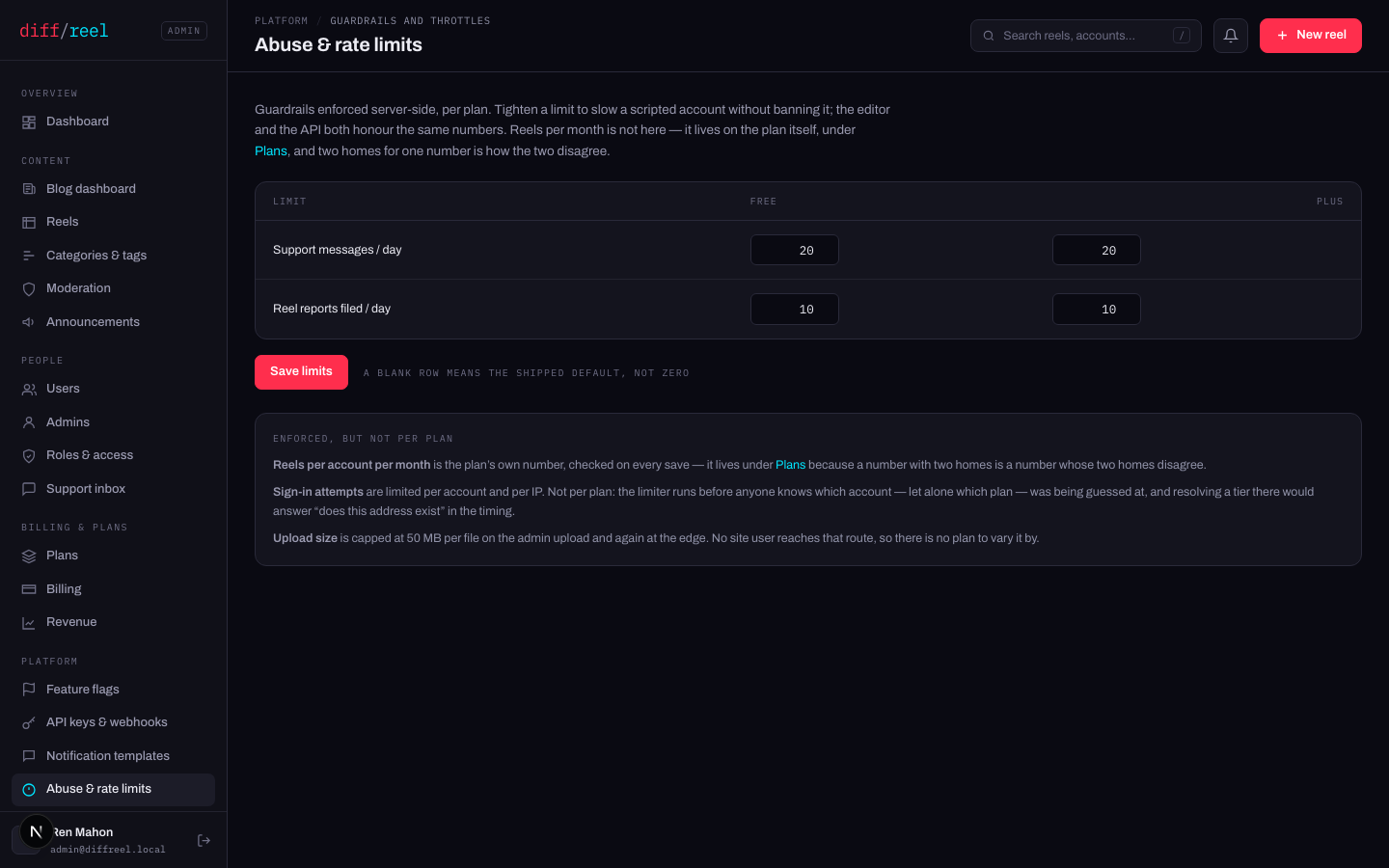Click the 'Reel reports filed / day' label

click(332, 309)
